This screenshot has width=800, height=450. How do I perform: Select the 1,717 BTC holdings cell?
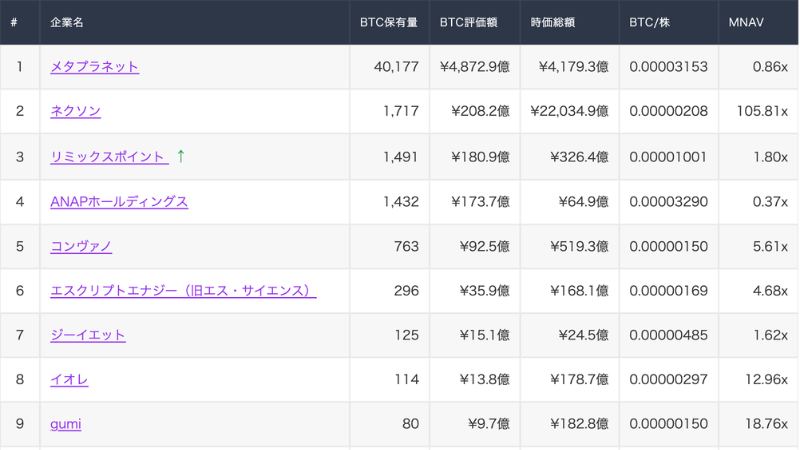(x=389, y=111)
